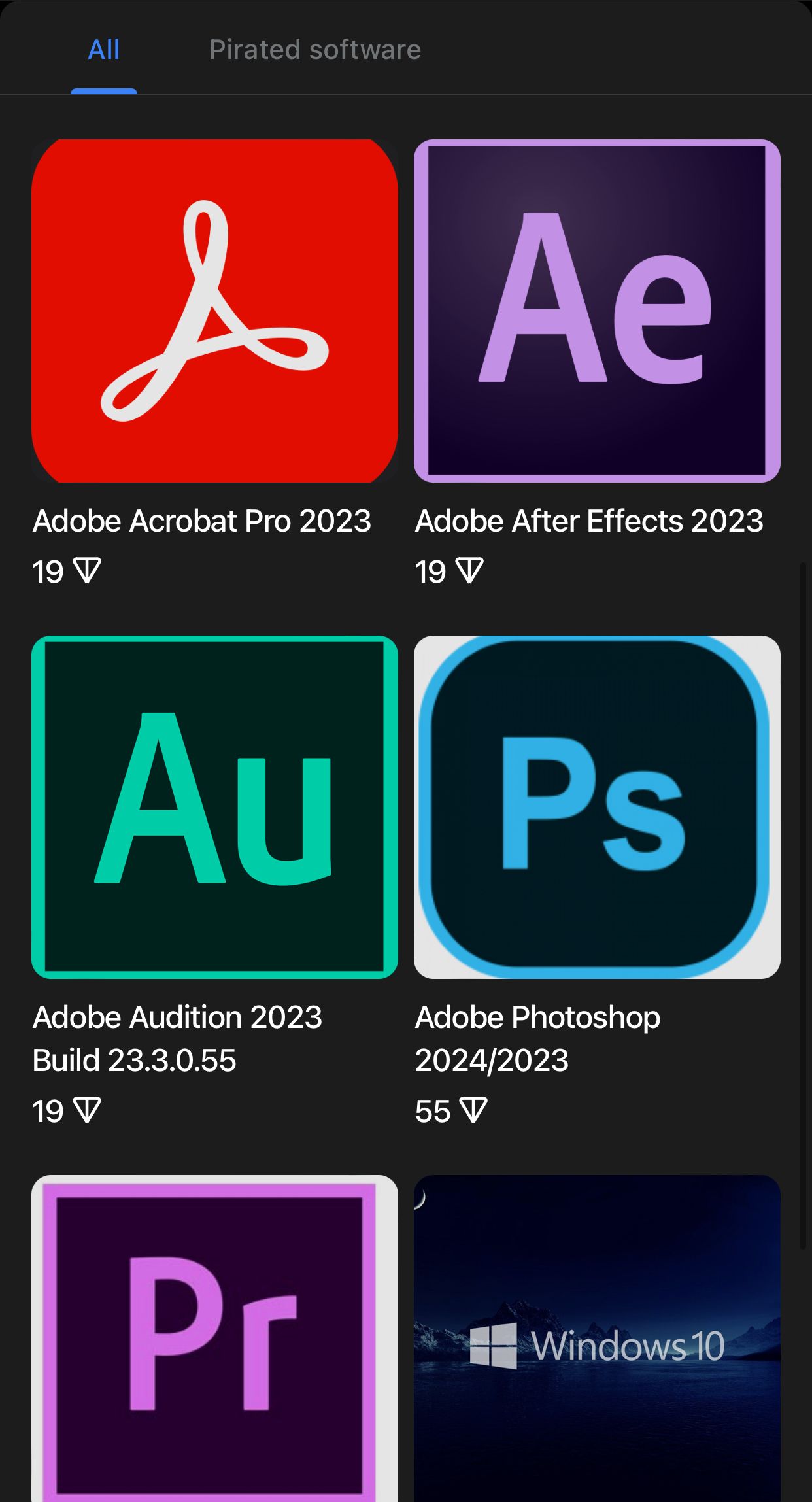Click the Adobe Acrobat Pro 2023 title
Image resolution: width=812 pixels, height=1502 pixels.
click(202, 521)
